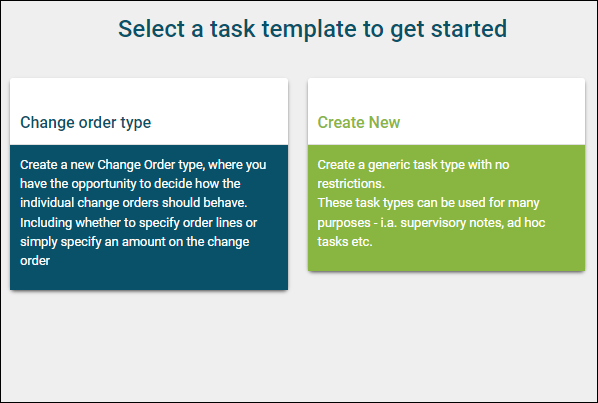The height and width of the screenshot is (403, 598).
Task: Click the dark blue Change Order description panel
Action: coord(149,217)
